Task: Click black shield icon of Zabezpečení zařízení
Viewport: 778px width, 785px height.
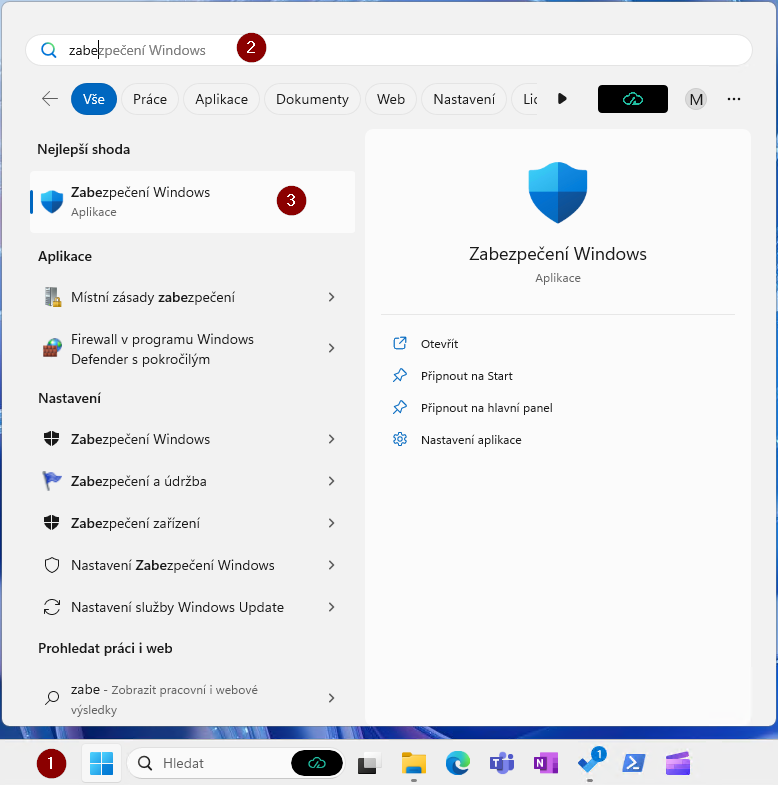Action: tap(52, 523)
